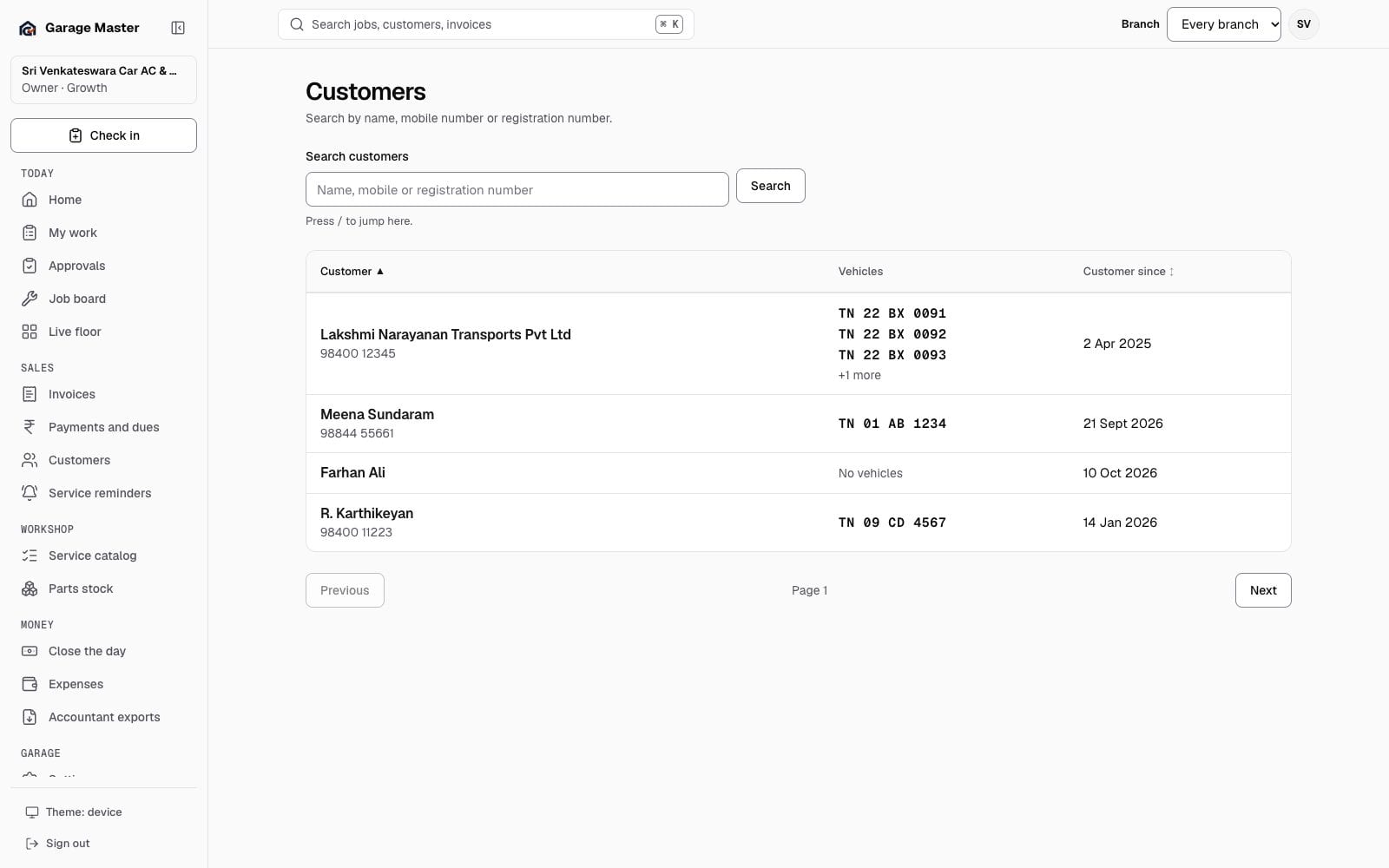
Task: Select vehicle TN 09 CD 4567
Action: [x=892, y=523]
